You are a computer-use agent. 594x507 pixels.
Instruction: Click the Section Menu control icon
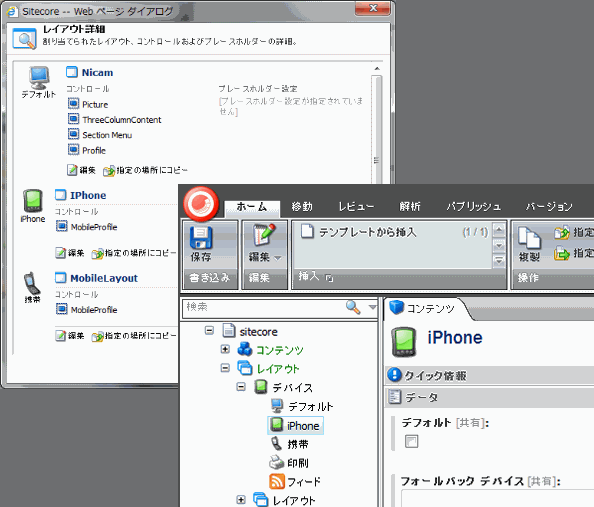(x=73, y=134)
